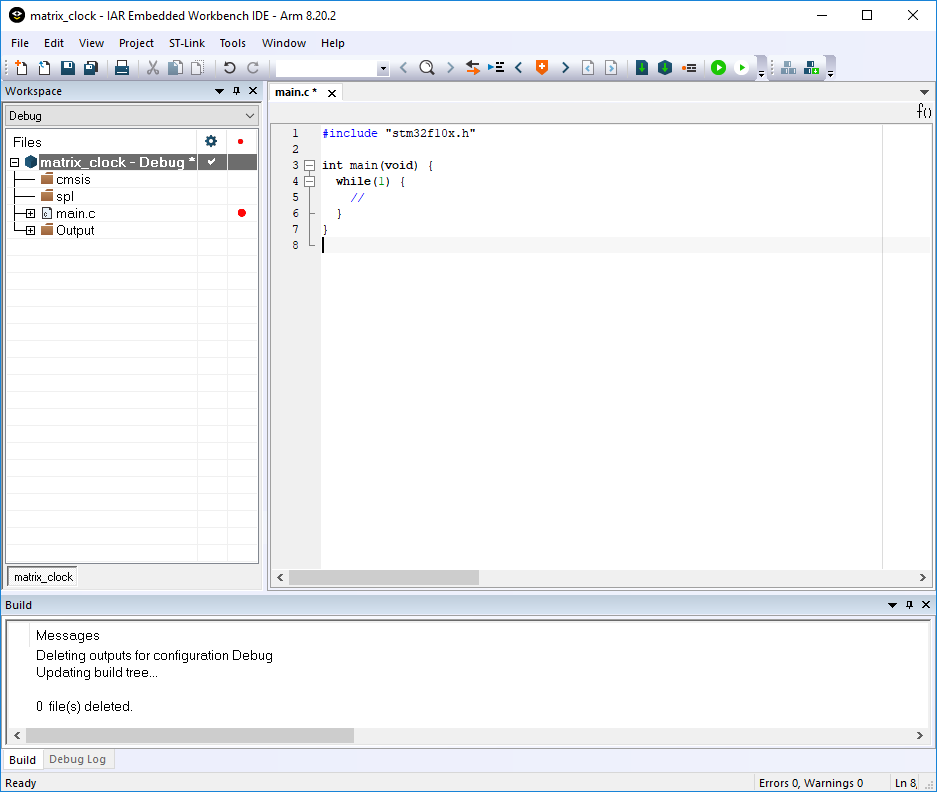937x792 pixels.
Task: Start Download and Debug with green play
Action: pos(718,68)
